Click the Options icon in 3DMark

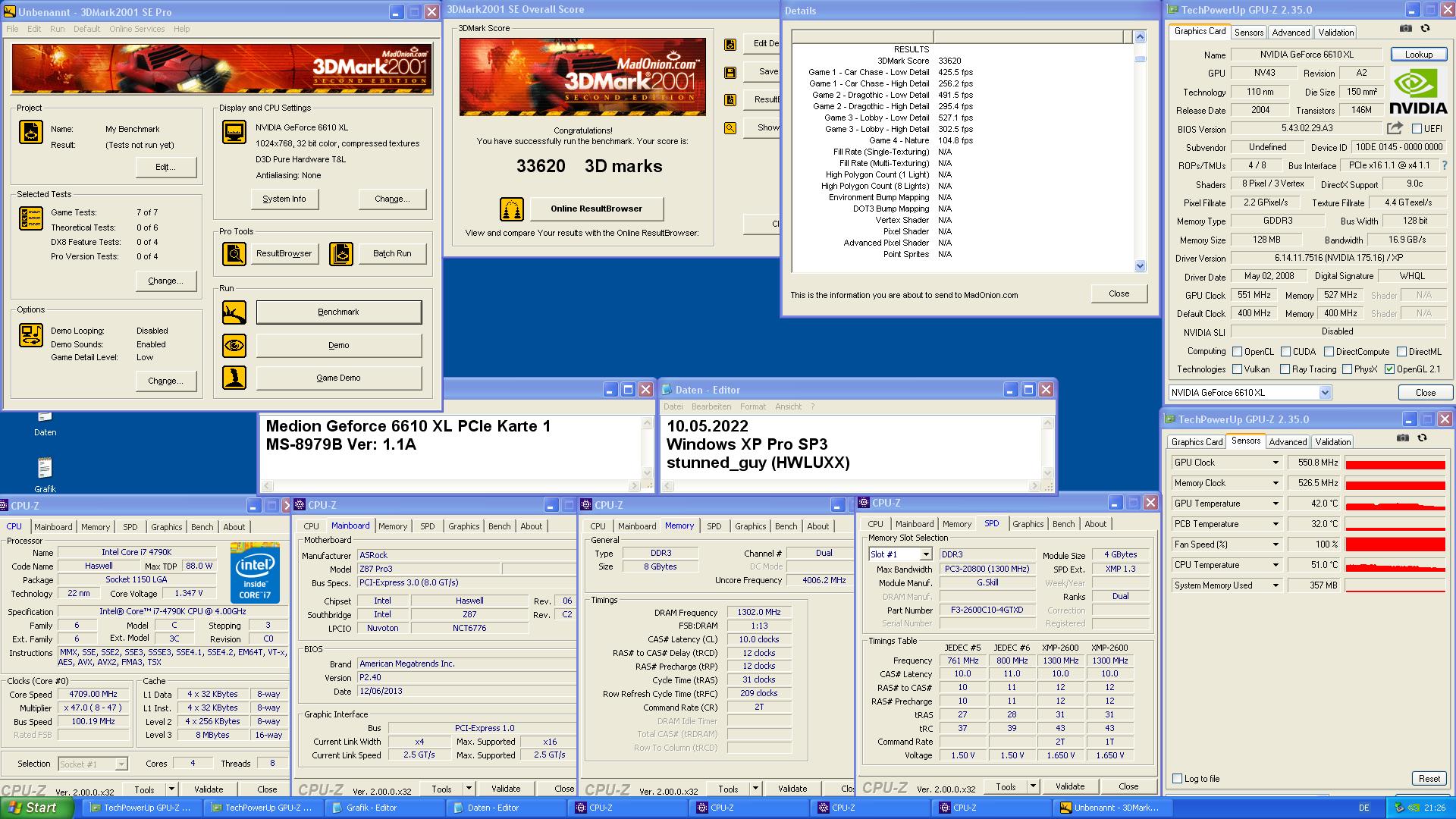click(x=31, y=335)
